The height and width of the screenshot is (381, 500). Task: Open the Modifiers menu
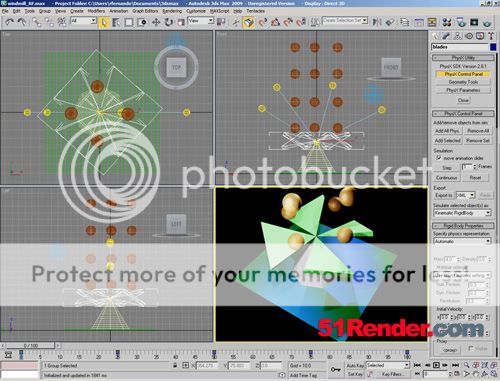96,11
